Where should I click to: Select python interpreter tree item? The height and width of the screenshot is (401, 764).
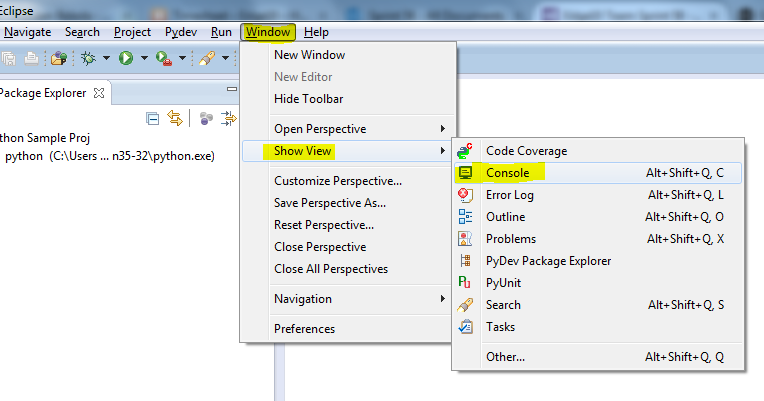110,156
